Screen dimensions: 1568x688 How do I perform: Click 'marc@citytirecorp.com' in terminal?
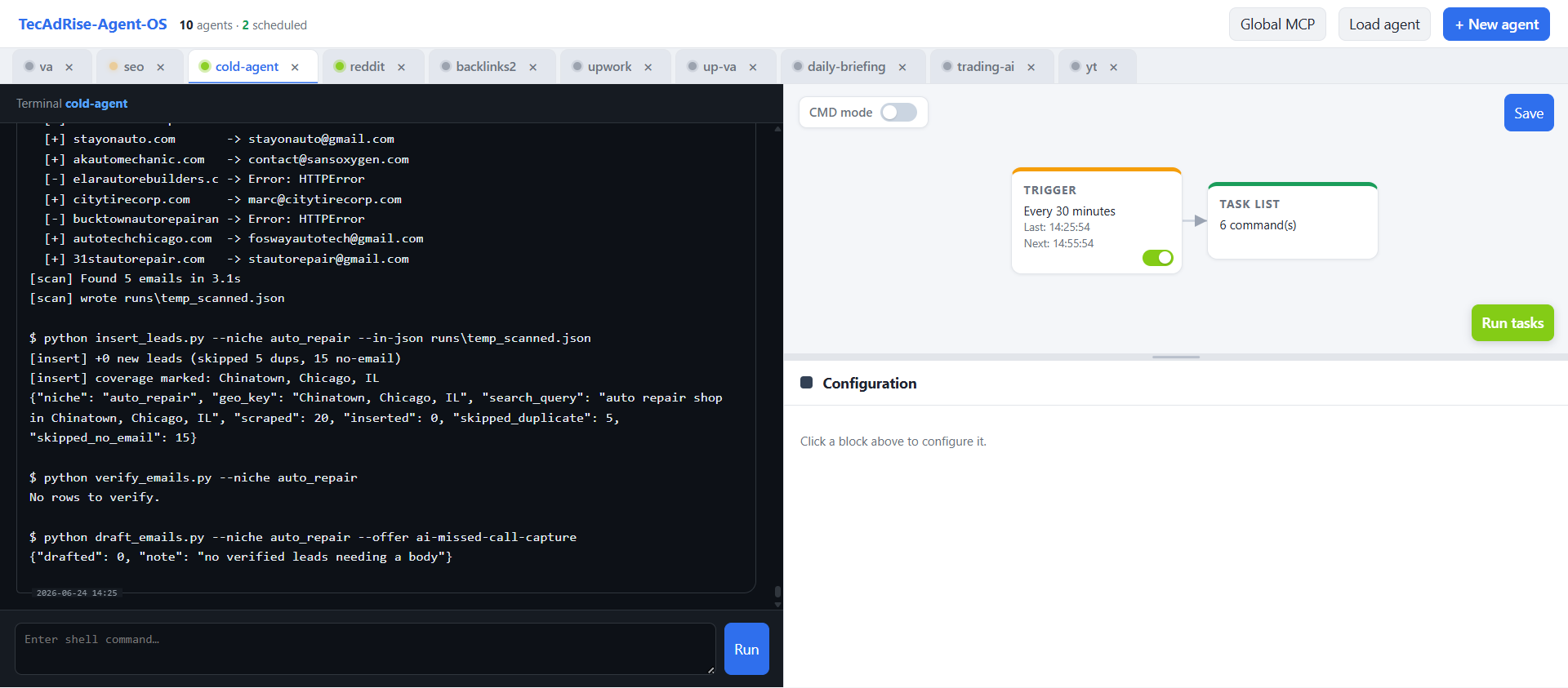click(325, 199)
